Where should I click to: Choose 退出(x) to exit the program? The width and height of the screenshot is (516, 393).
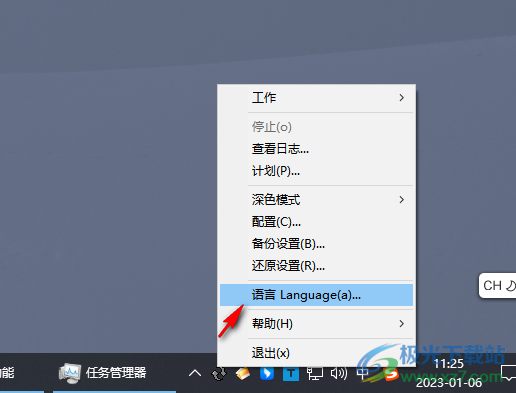pyautogui.click(x=316, y=353)
